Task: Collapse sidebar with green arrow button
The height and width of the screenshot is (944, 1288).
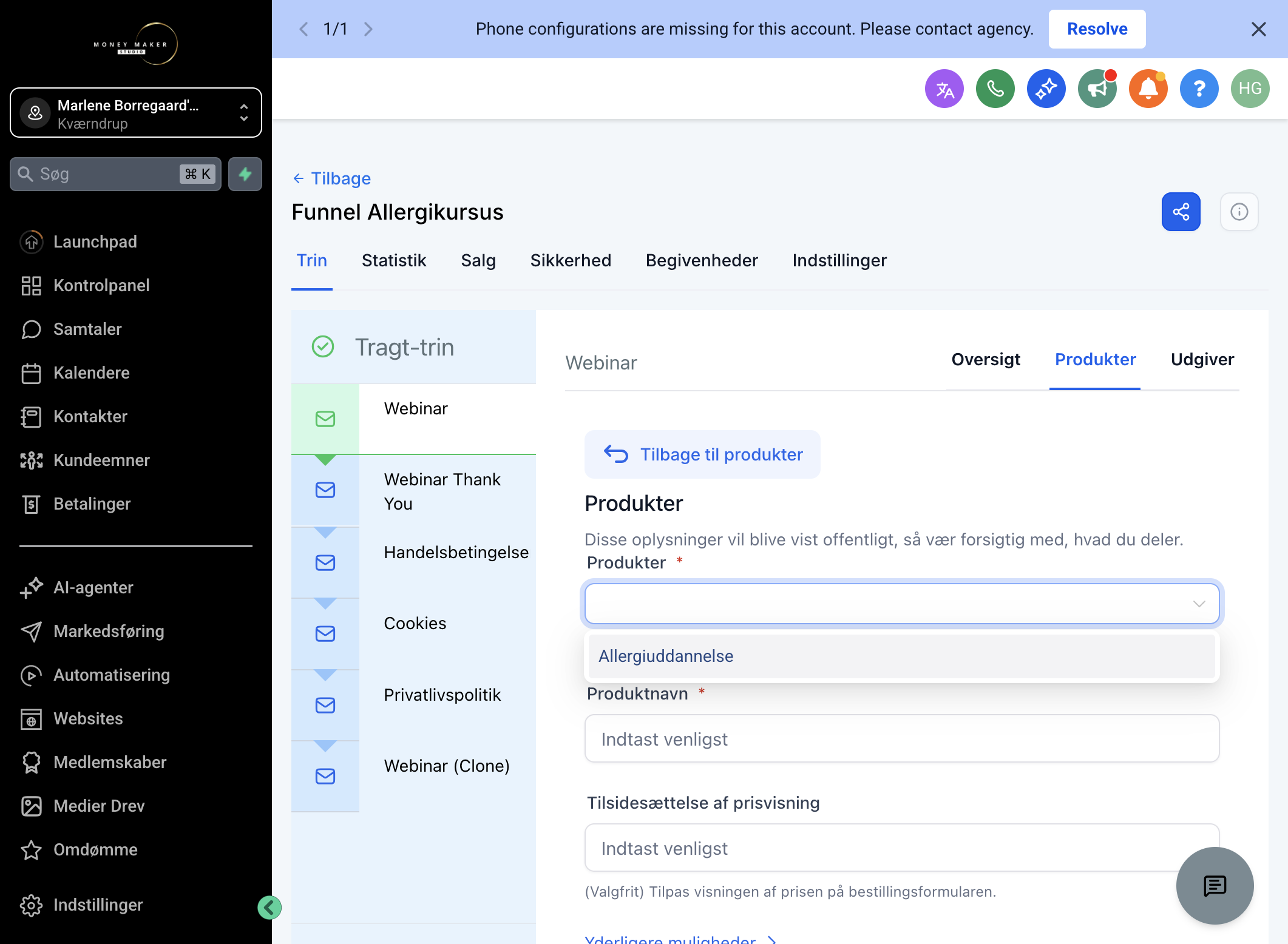Action: point(269,908)
